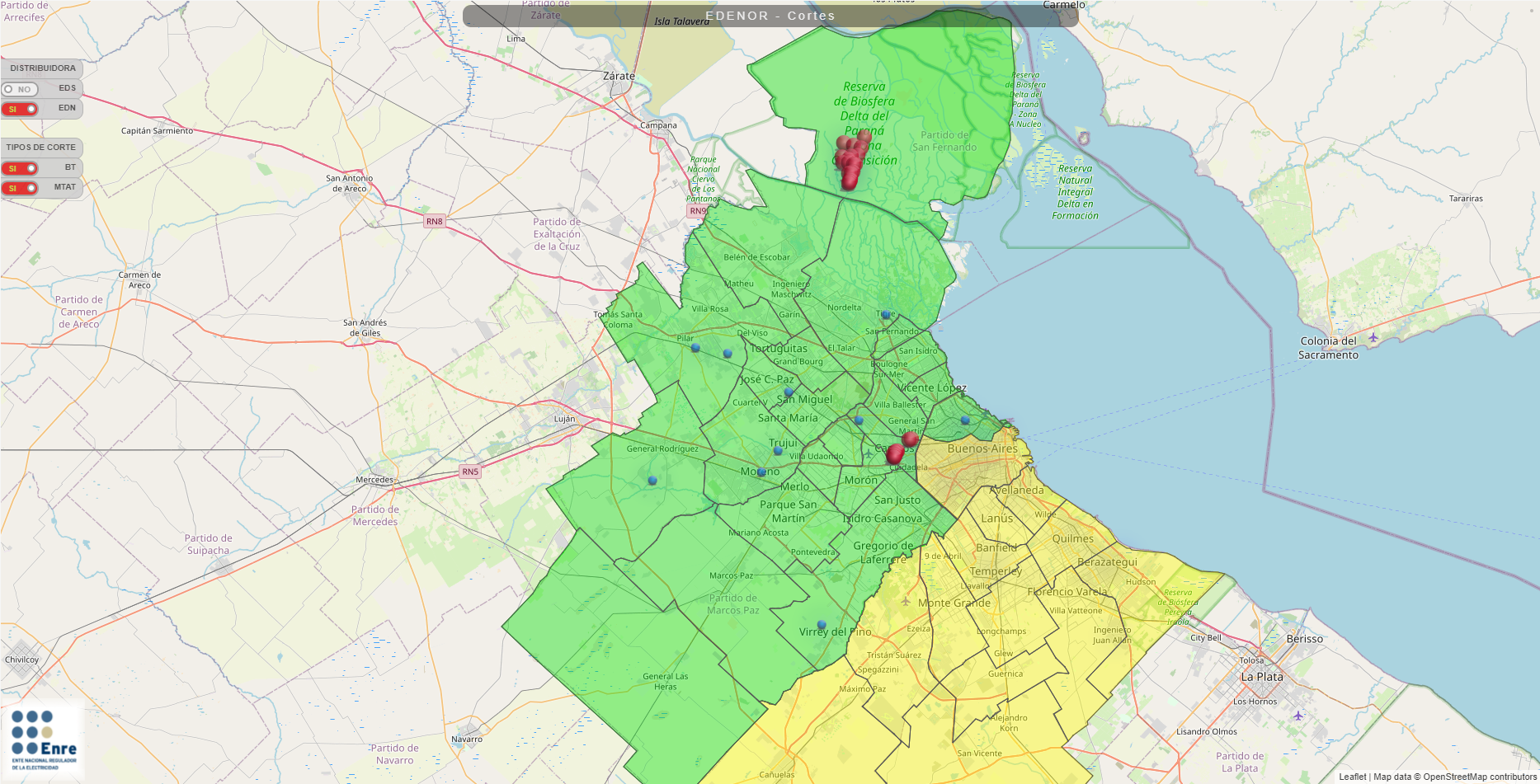
Task: Select the Partido de San Fernando green zone
Action: [x=944, y=141]
